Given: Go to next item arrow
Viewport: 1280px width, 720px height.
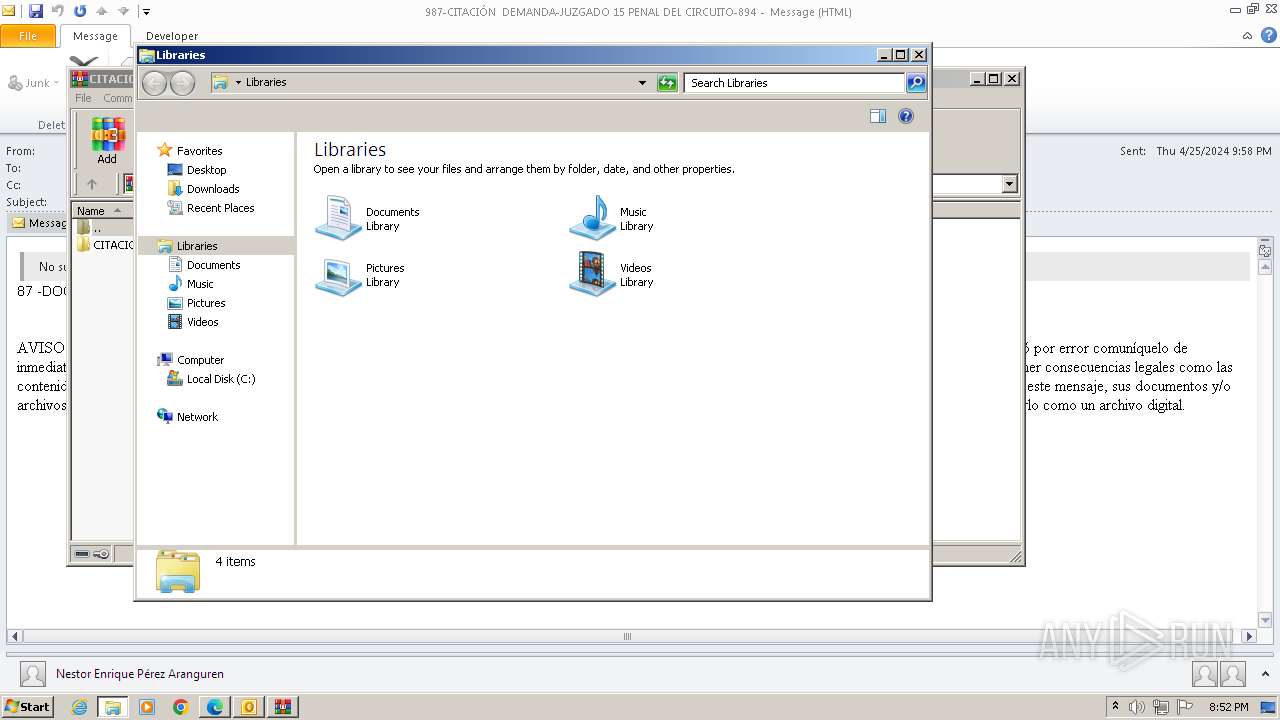Looking at the screenshot, I should click(x=124, y=11).
